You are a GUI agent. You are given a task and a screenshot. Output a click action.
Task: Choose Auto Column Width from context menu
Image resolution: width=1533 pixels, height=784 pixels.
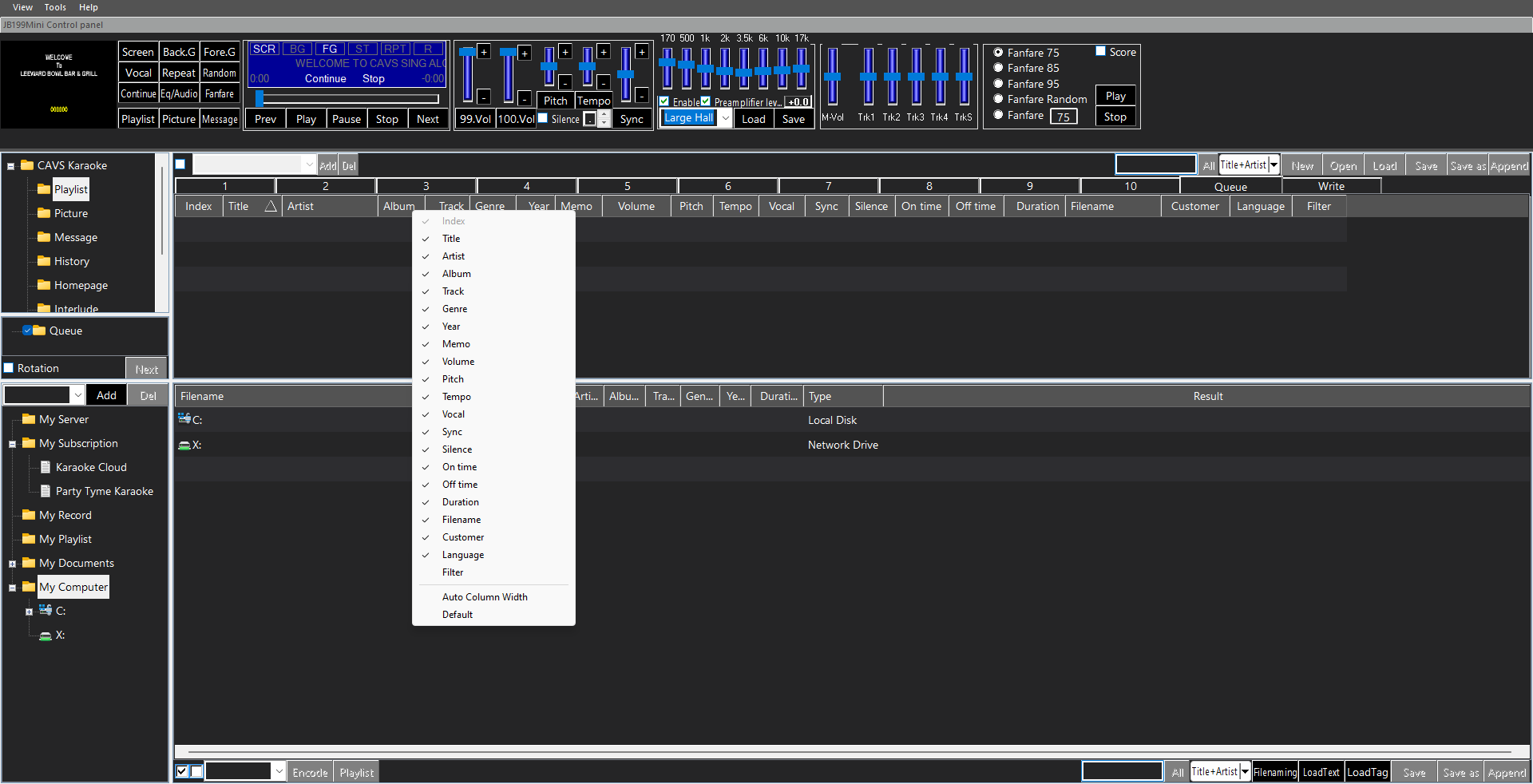point(485,597)
